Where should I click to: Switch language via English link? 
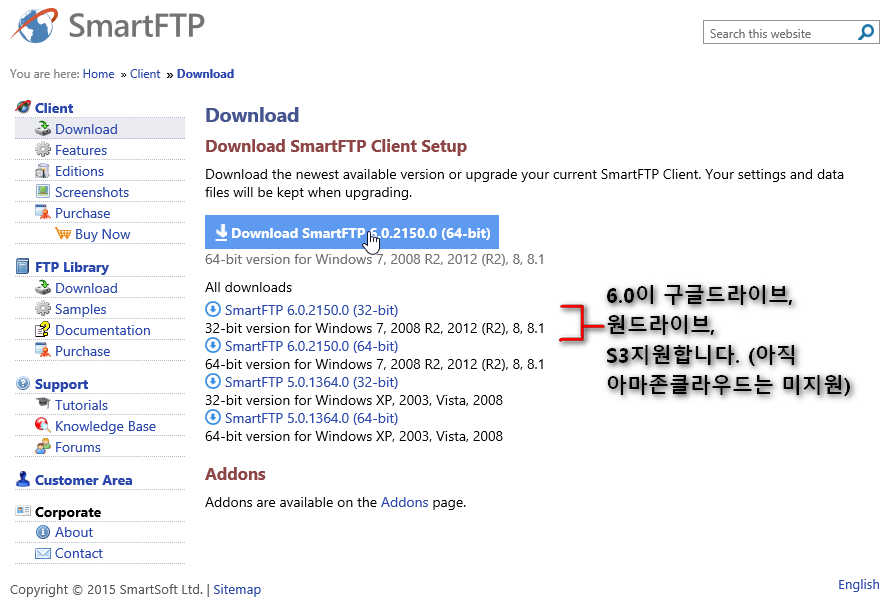click(x=859, y=584)
